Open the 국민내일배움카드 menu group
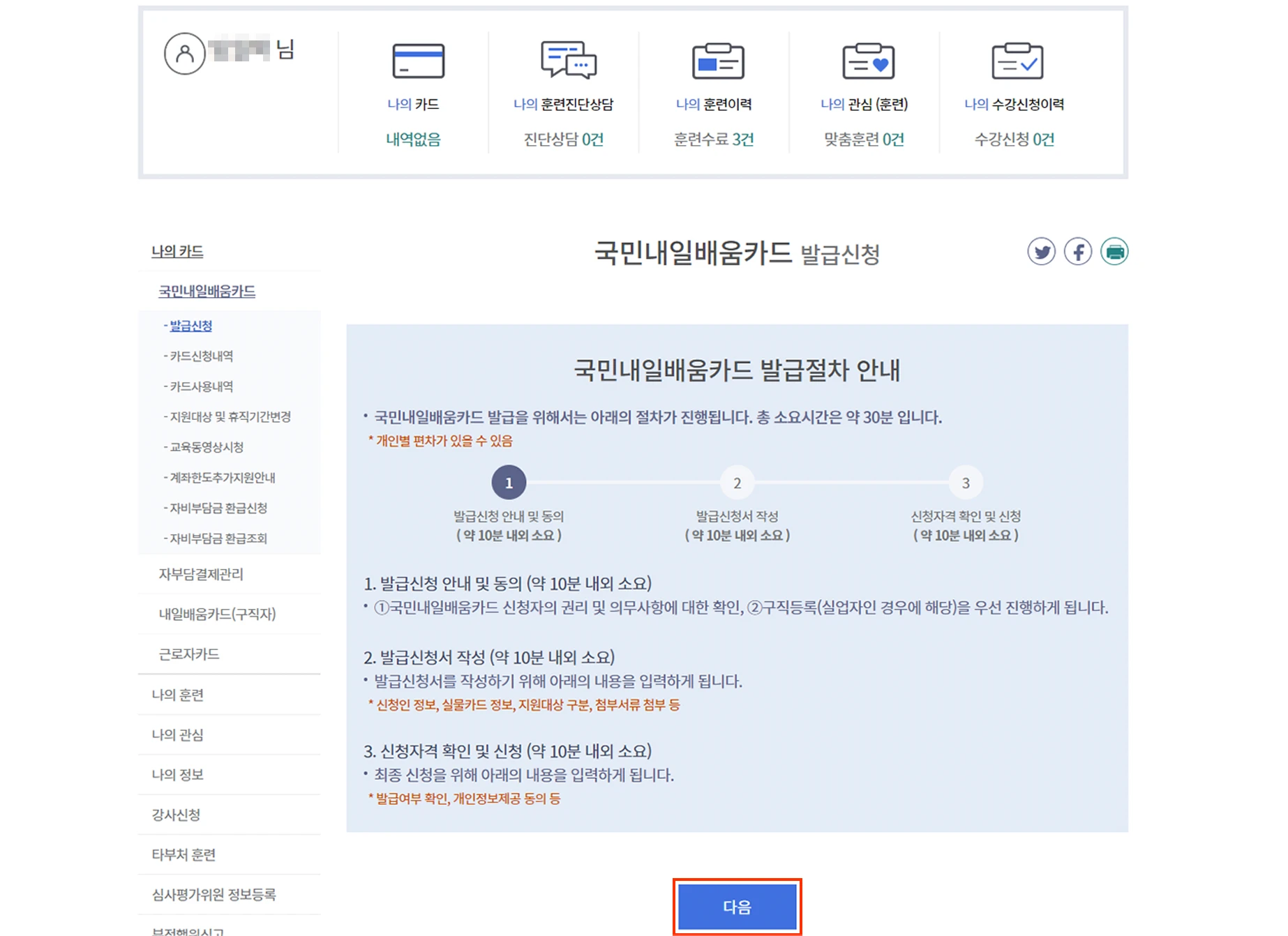Viewport: 1288px width, 936px height. pyautogui.click(x=207, y=291)
